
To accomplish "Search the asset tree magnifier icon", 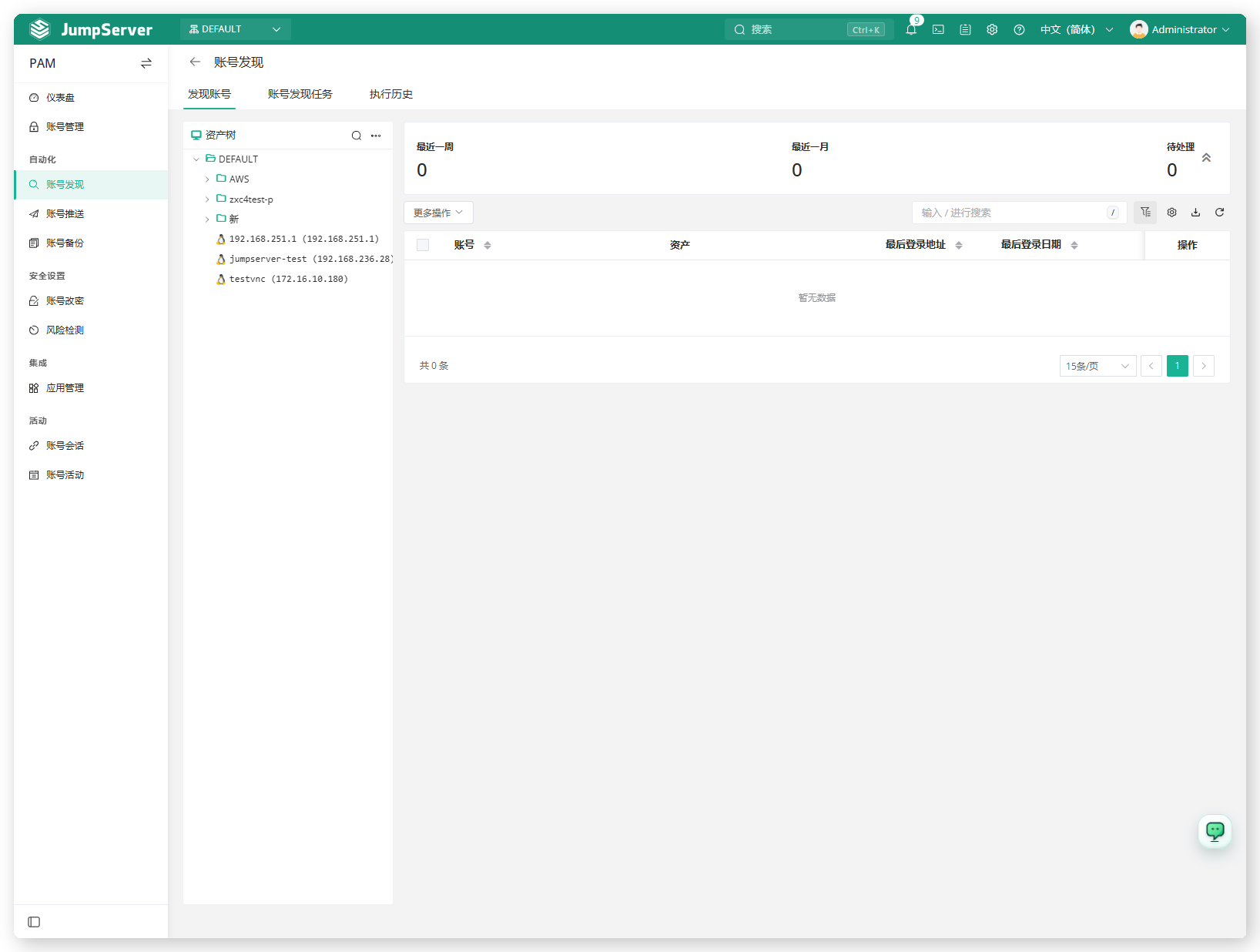I will pos(357,136).
